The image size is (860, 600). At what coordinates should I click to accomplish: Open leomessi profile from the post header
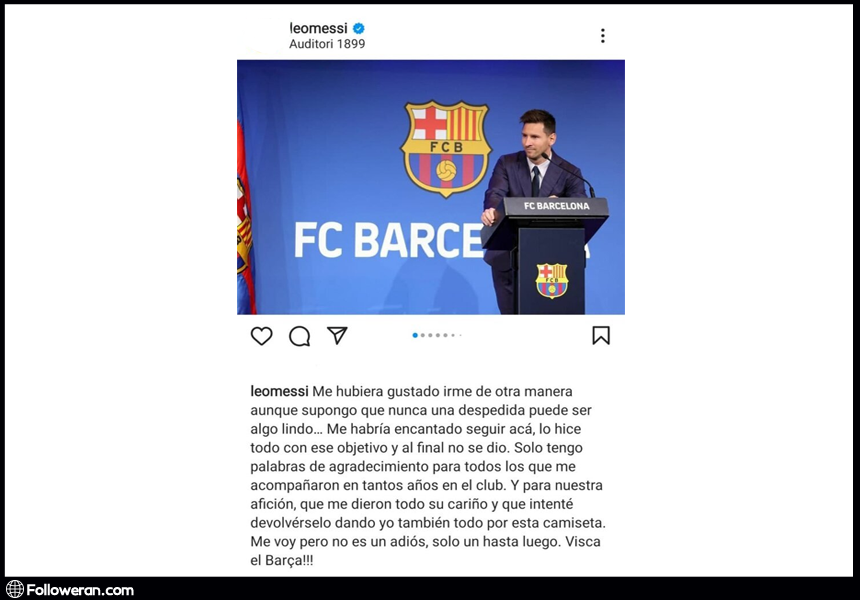coord(318,28)
